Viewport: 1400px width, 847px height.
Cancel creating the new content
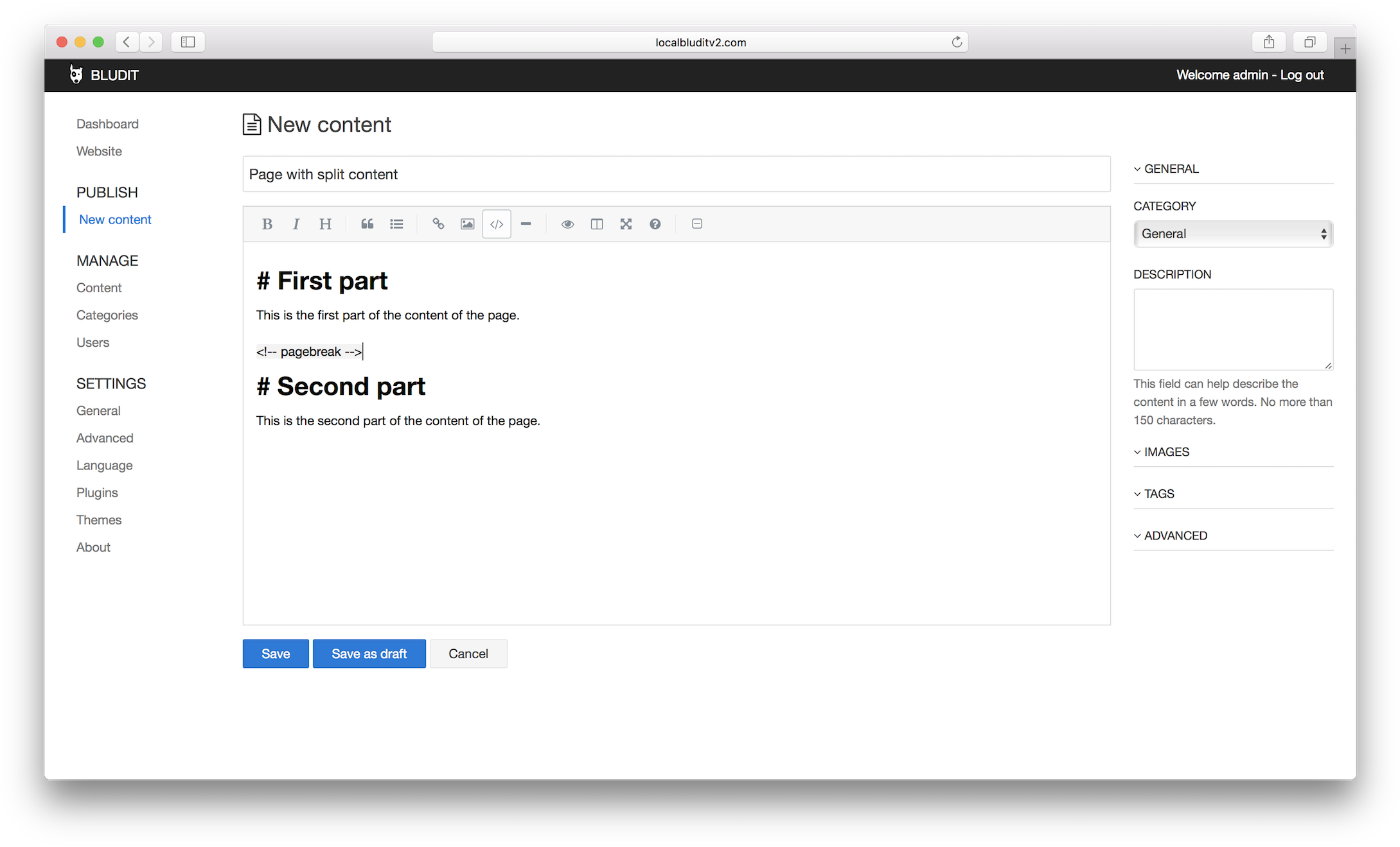point(468,653)
